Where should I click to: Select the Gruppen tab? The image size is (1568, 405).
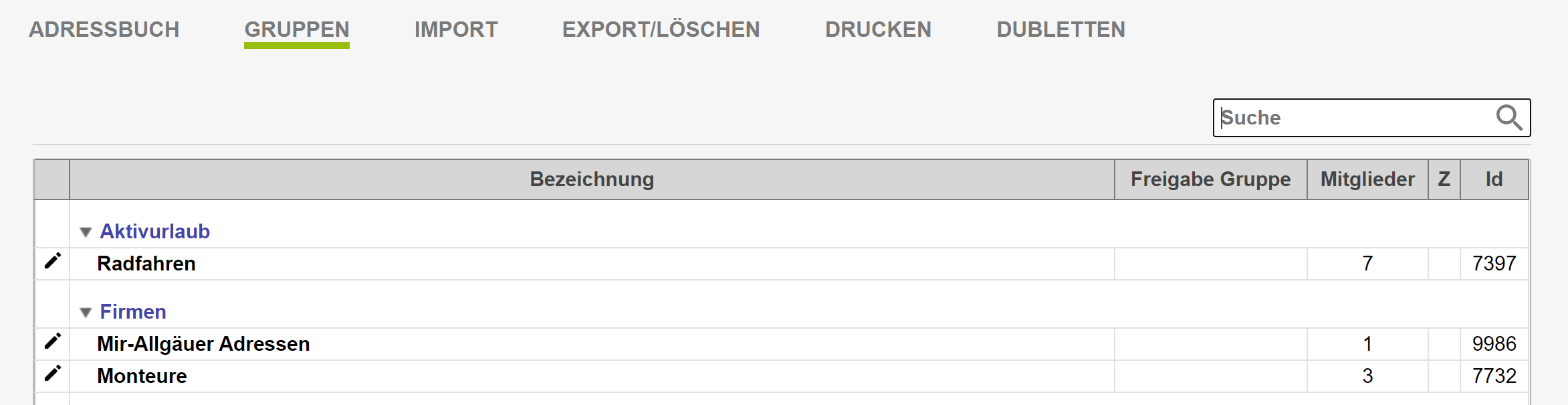pos(296,29)
